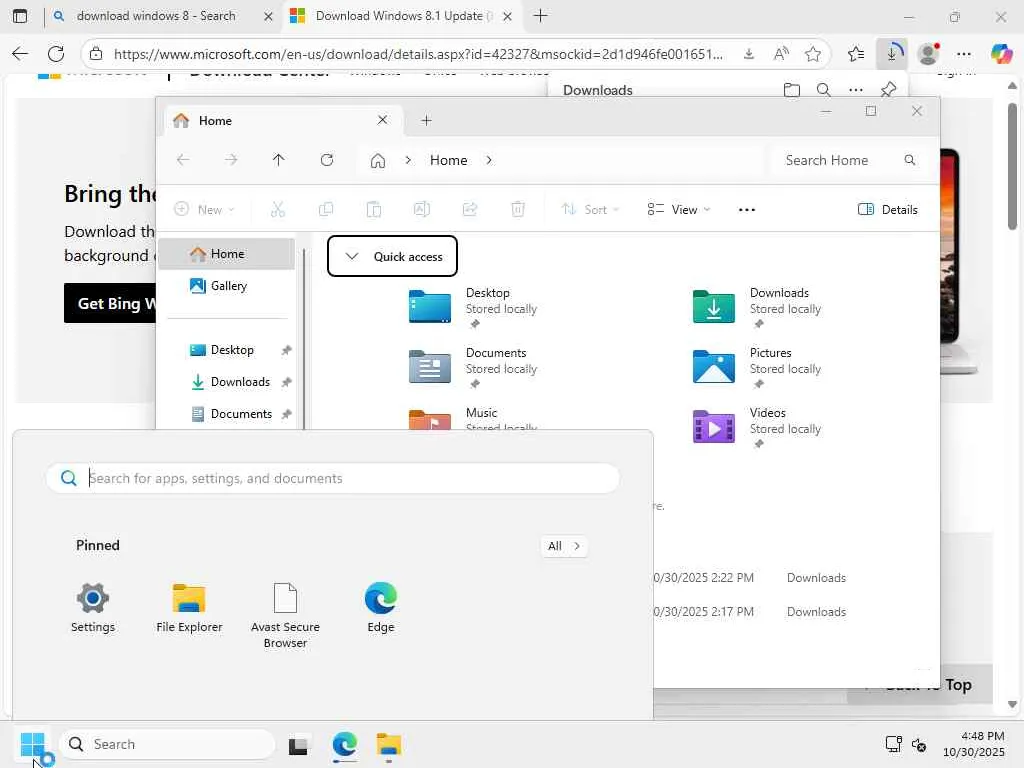Click the Windows Start button on taskbar

coord(32,744)
